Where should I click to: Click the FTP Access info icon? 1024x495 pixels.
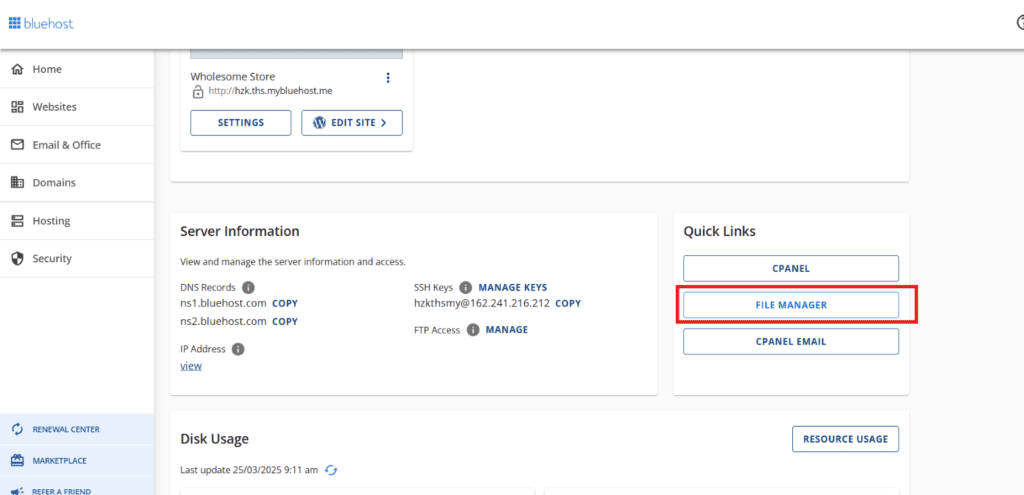[x=473, y=330]
